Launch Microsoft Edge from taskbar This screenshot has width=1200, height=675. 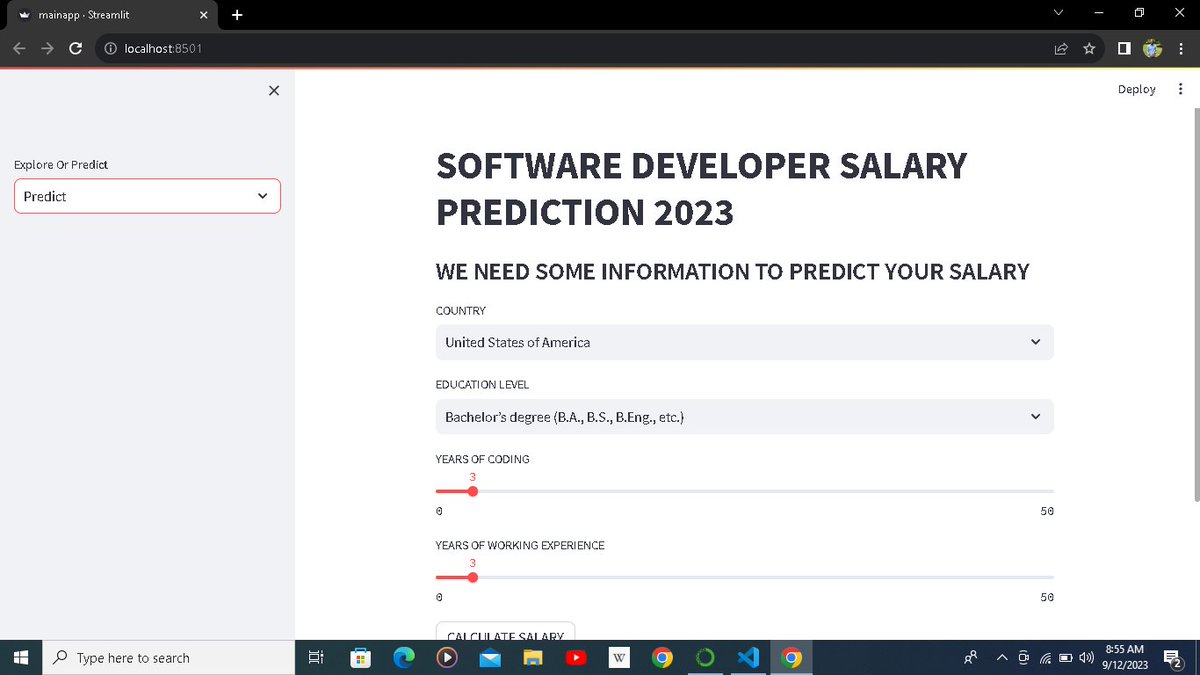pos(404,657)
